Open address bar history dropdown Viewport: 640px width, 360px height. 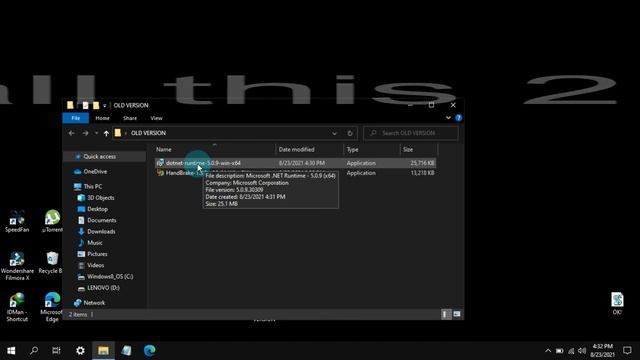click(334, 133)
